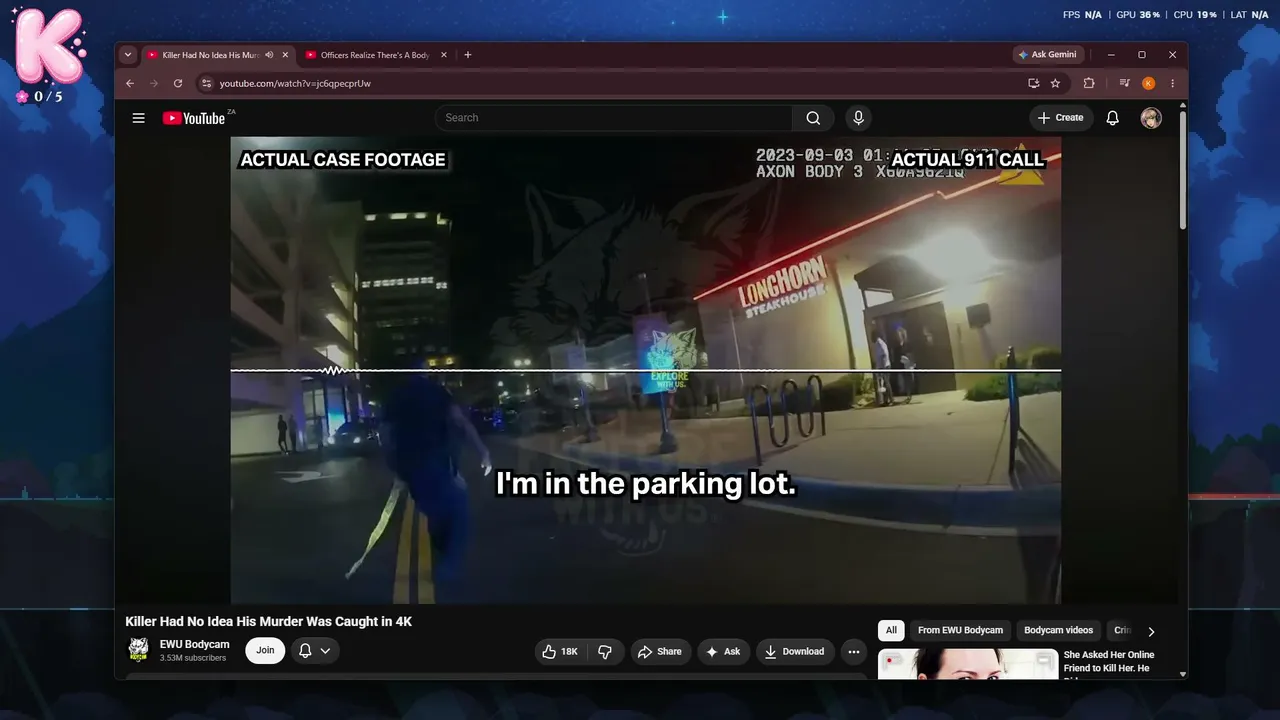Click the CPU 19% overlay stat

(1195, 15)
